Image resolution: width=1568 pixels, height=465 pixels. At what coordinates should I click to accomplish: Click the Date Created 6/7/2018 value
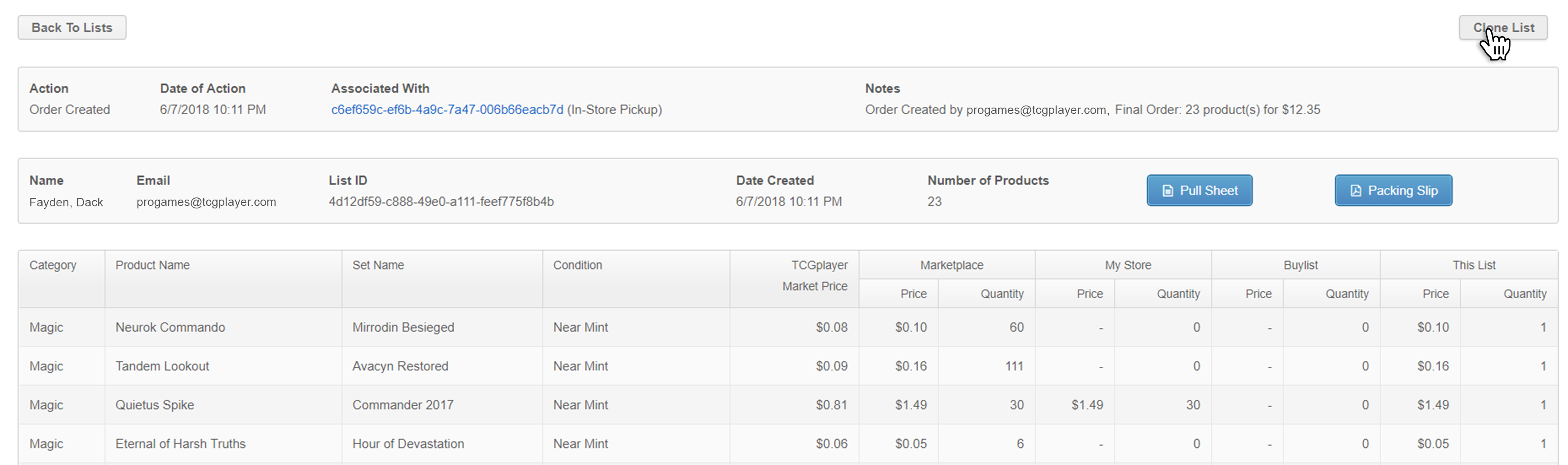(788, 201)
